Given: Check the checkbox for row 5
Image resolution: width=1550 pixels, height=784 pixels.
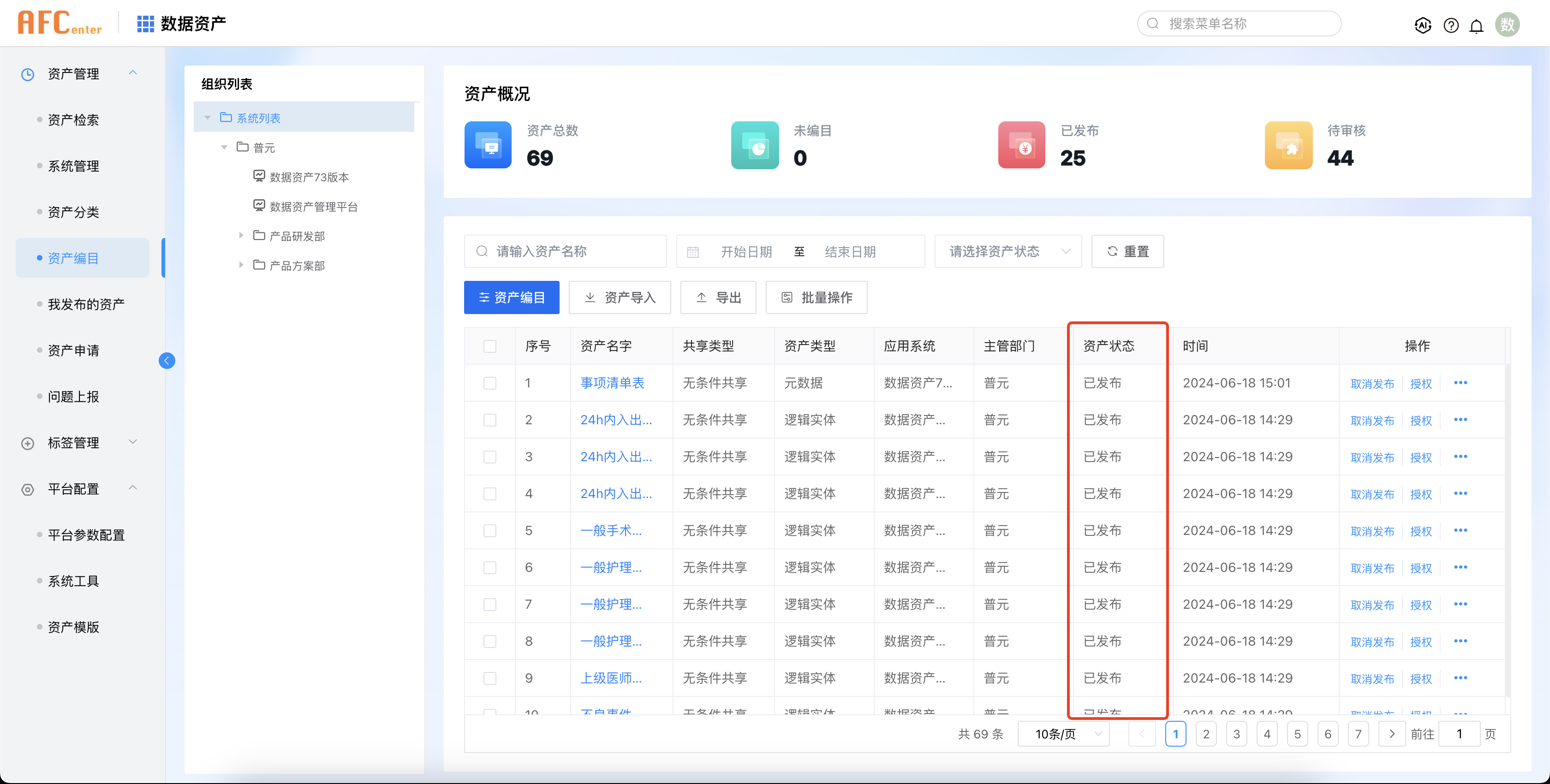Looking at the screenshot, I should point(490,531).
